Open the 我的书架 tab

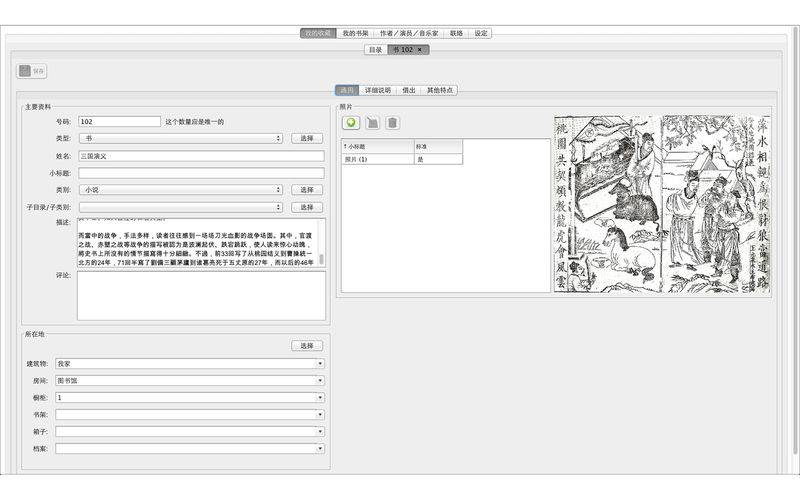pos(356,33)
